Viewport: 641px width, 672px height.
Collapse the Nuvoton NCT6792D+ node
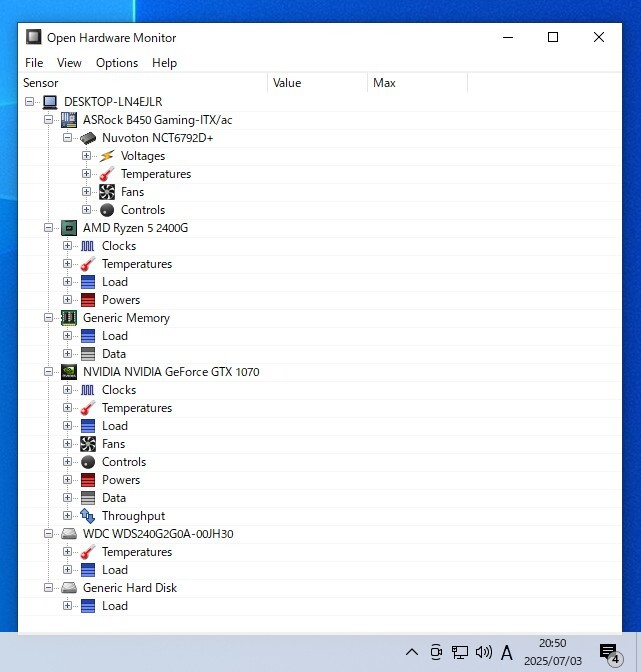[x=67, y=138]
